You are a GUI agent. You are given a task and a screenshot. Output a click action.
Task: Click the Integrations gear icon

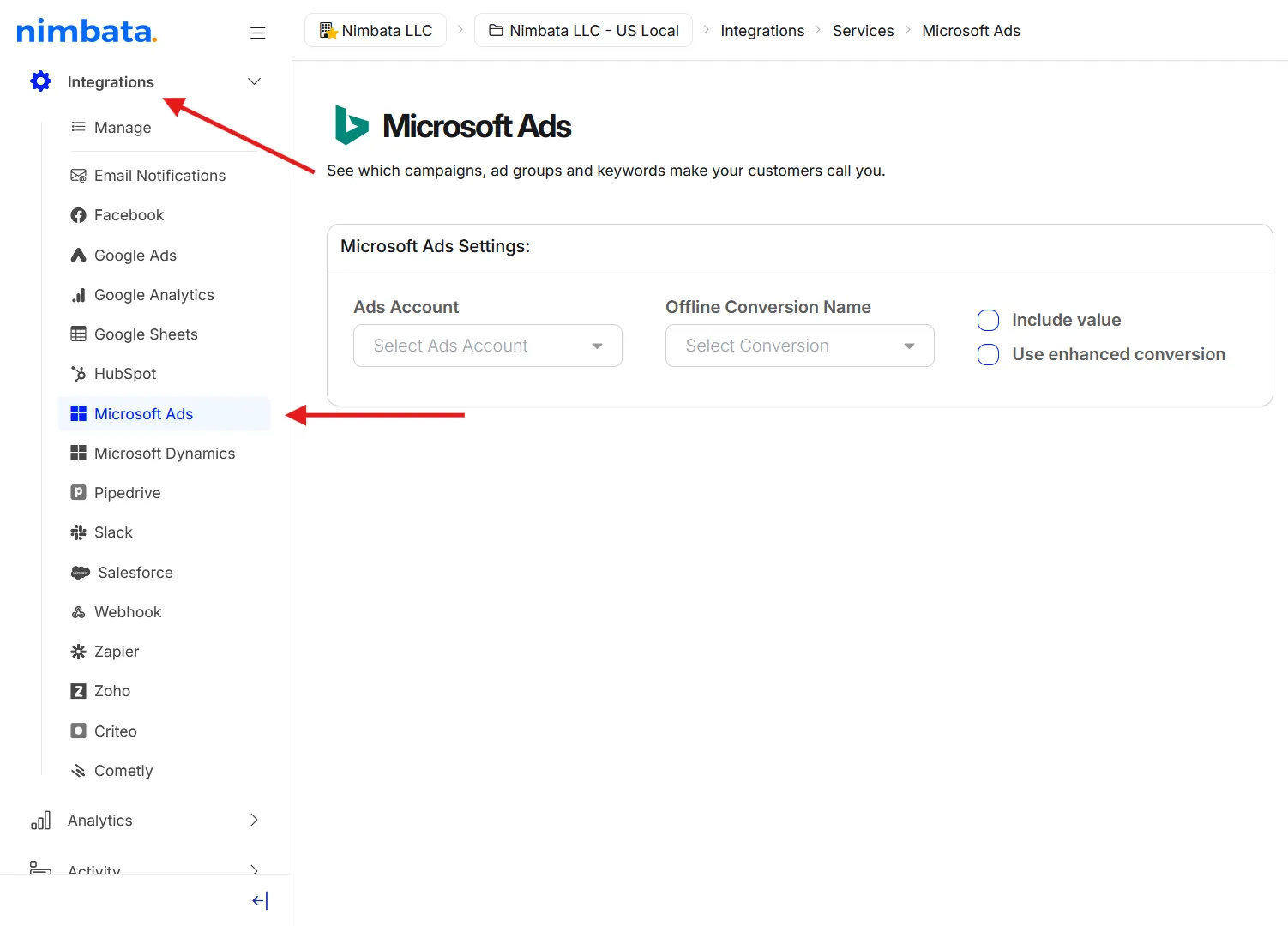pyautogui.click(x=40, y=81)
